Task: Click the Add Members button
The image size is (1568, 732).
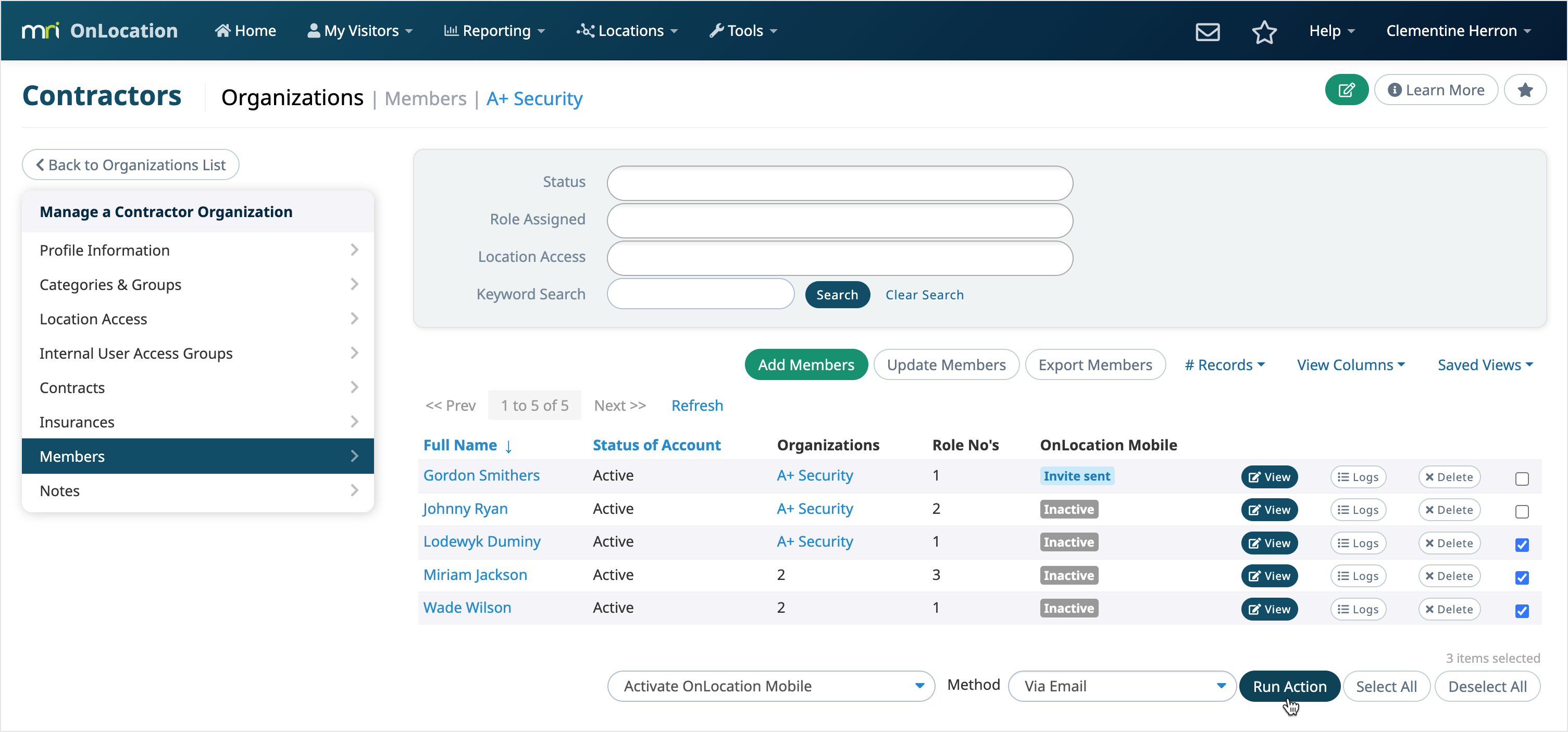Action: pos(805,364)
